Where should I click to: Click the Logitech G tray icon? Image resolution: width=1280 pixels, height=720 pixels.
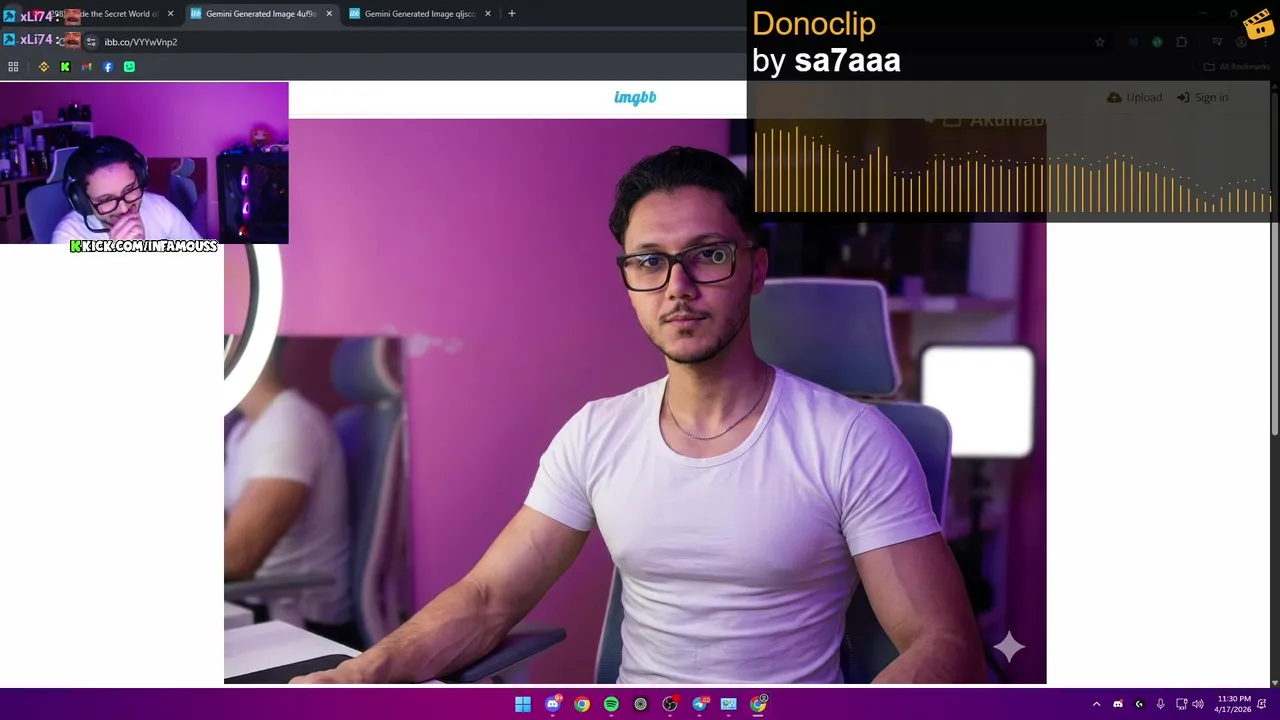point(1139,705)
